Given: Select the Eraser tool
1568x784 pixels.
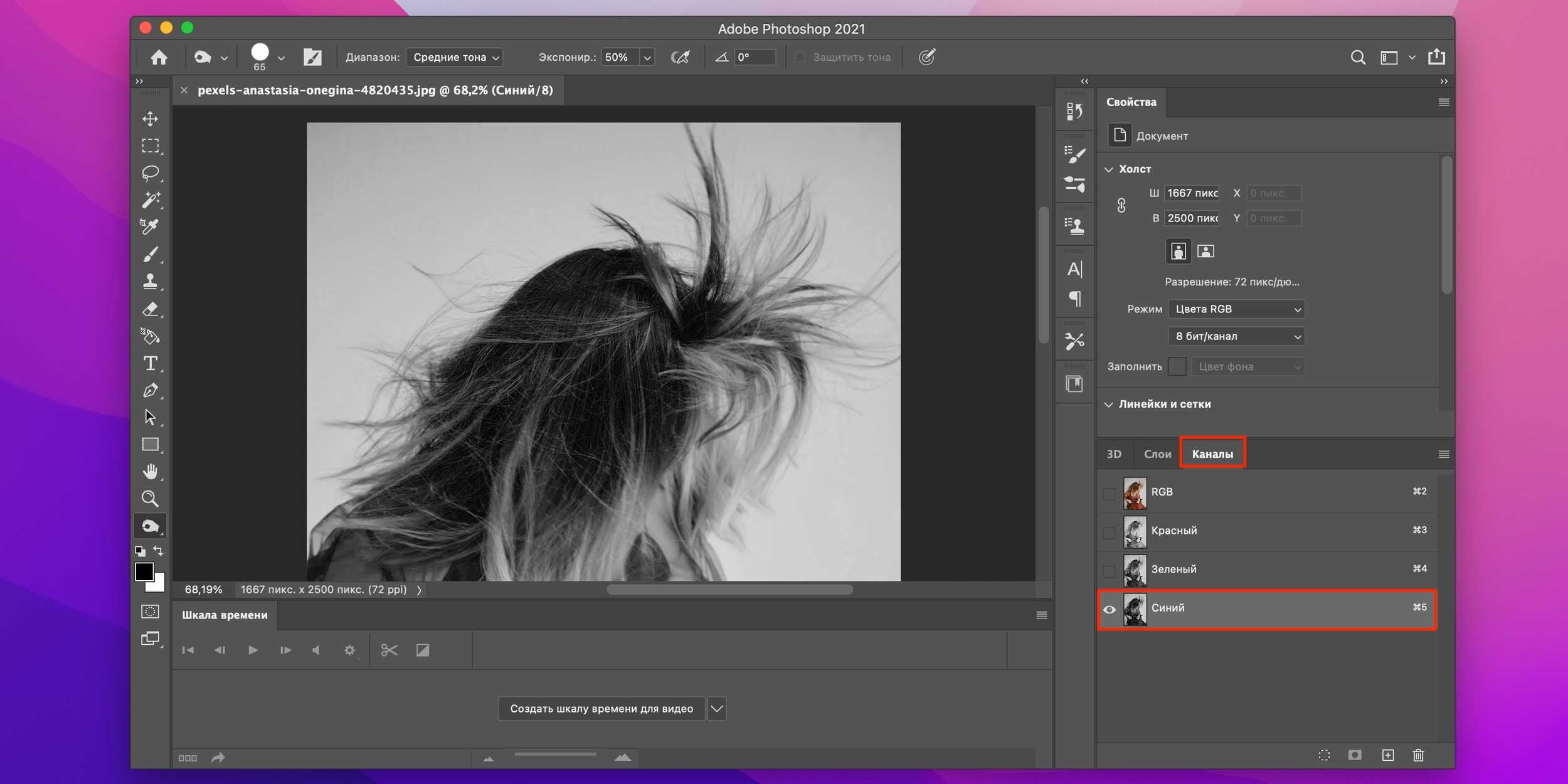Looking at the screenshot, I should (x=150, y=309).
